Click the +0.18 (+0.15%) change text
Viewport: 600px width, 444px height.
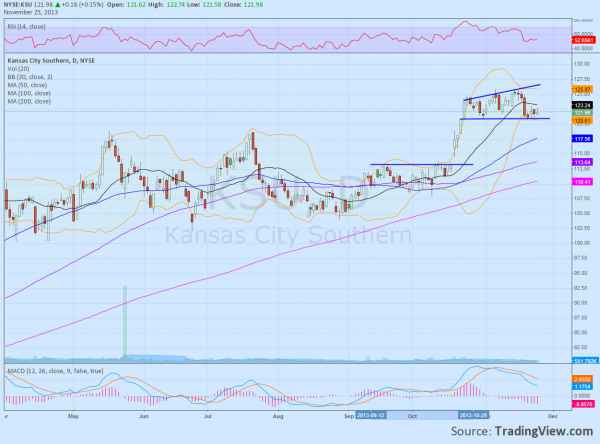pos(83,5)
